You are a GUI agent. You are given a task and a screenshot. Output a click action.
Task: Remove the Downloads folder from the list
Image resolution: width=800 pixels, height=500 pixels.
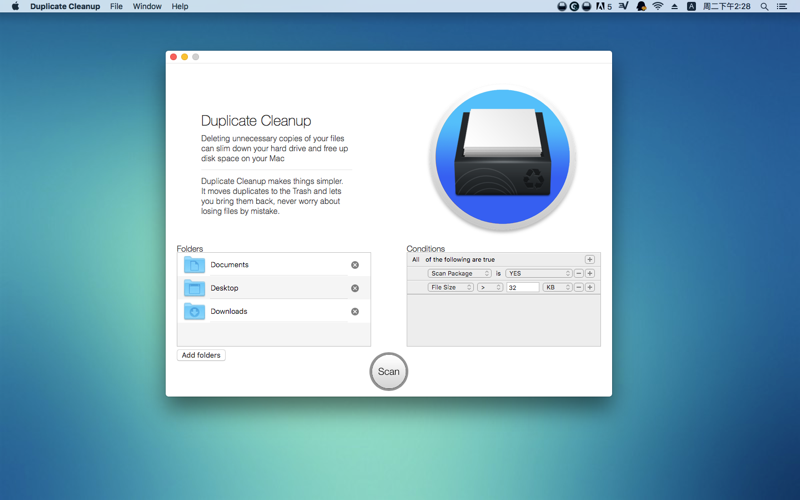(x=355, y=312)
